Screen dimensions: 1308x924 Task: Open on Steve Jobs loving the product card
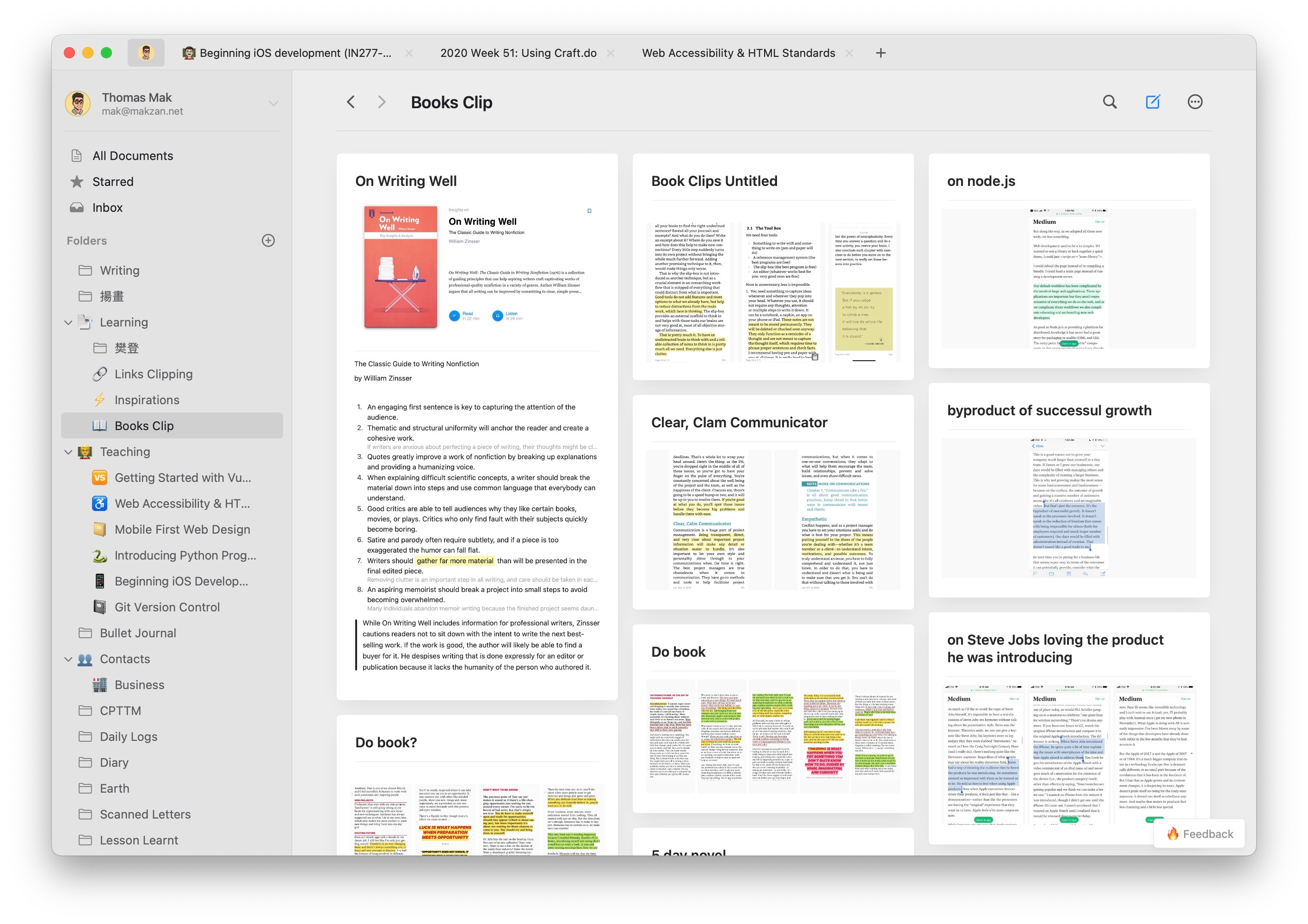pos(1069,728)
